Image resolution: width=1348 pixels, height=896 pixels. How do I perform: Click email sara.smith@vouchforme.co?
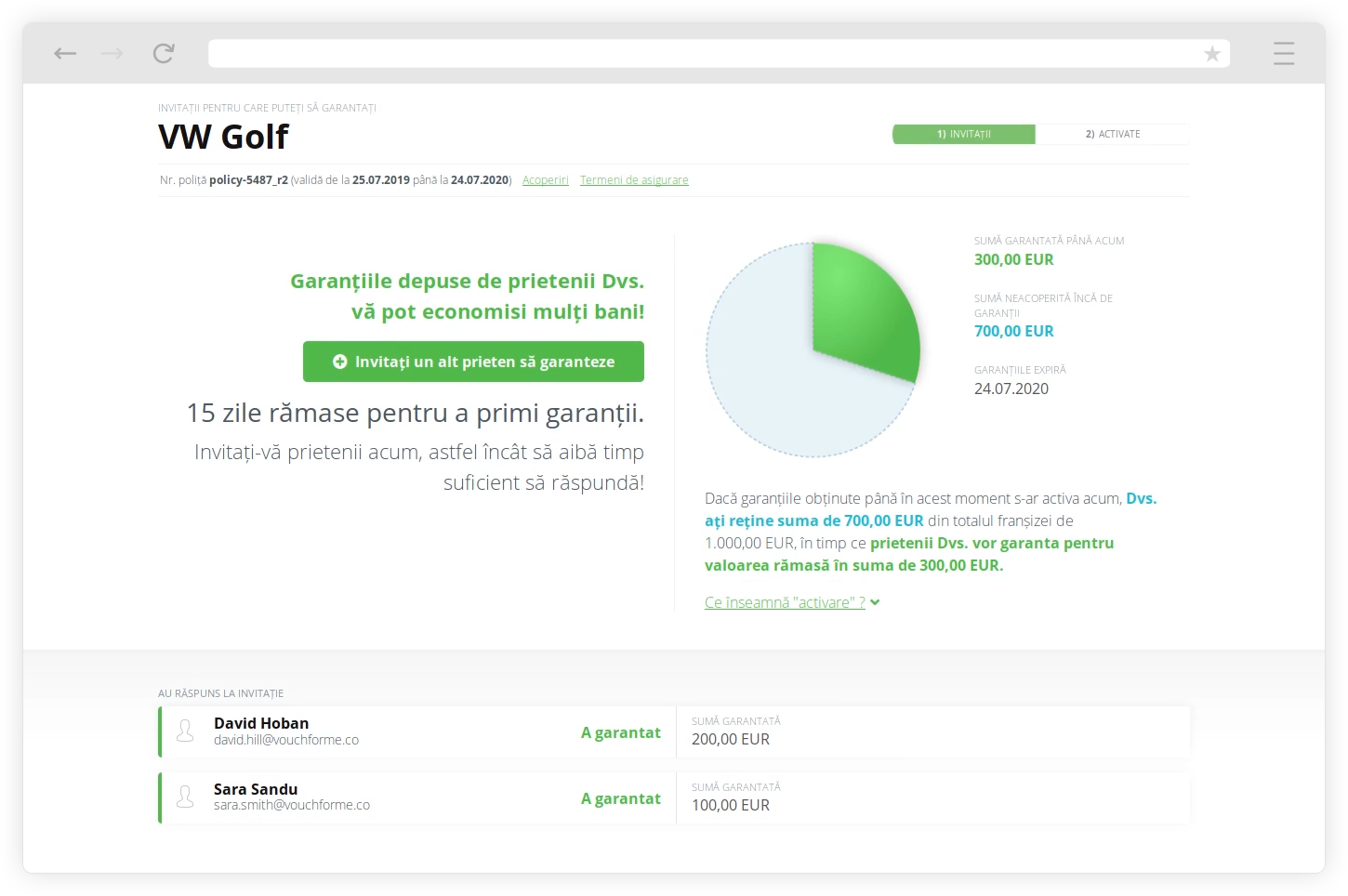coord(292,805)
